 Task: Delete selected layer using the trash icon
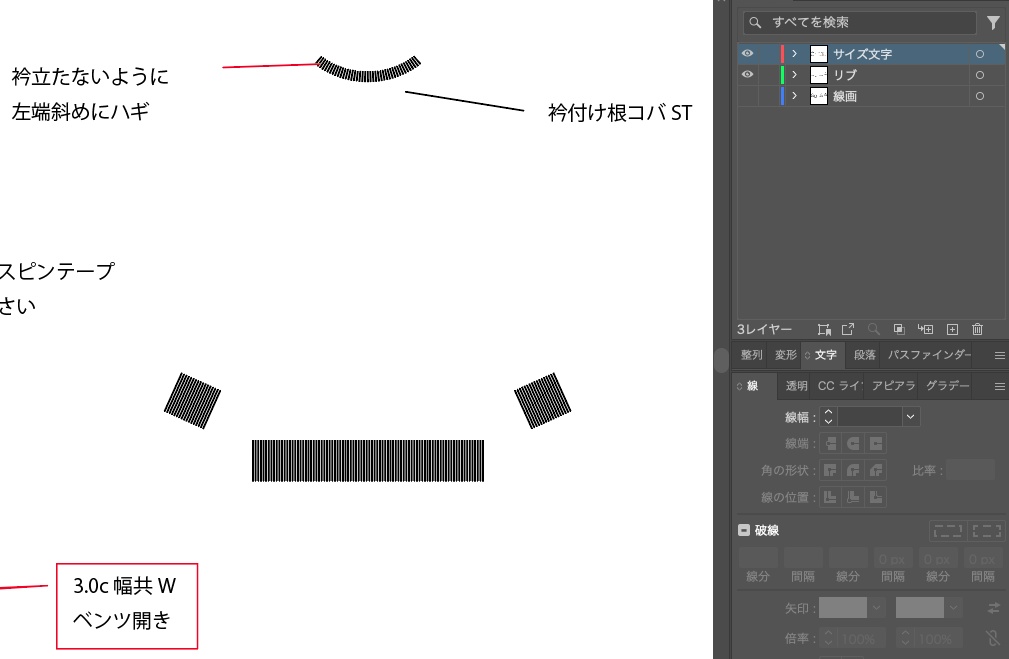tap(977, 329)
